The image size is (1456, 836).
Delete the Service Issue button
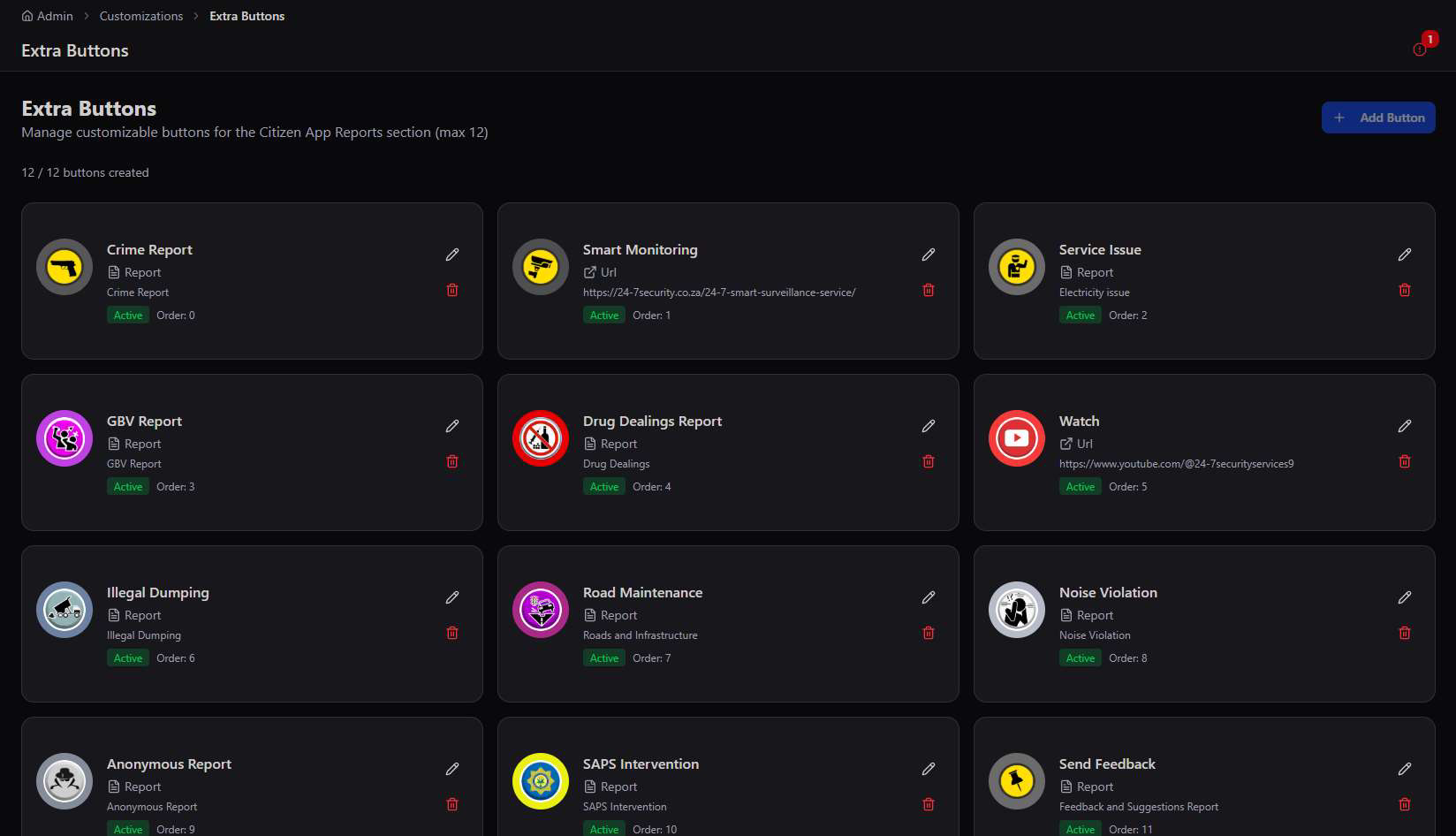click(x=1405, y=290)
